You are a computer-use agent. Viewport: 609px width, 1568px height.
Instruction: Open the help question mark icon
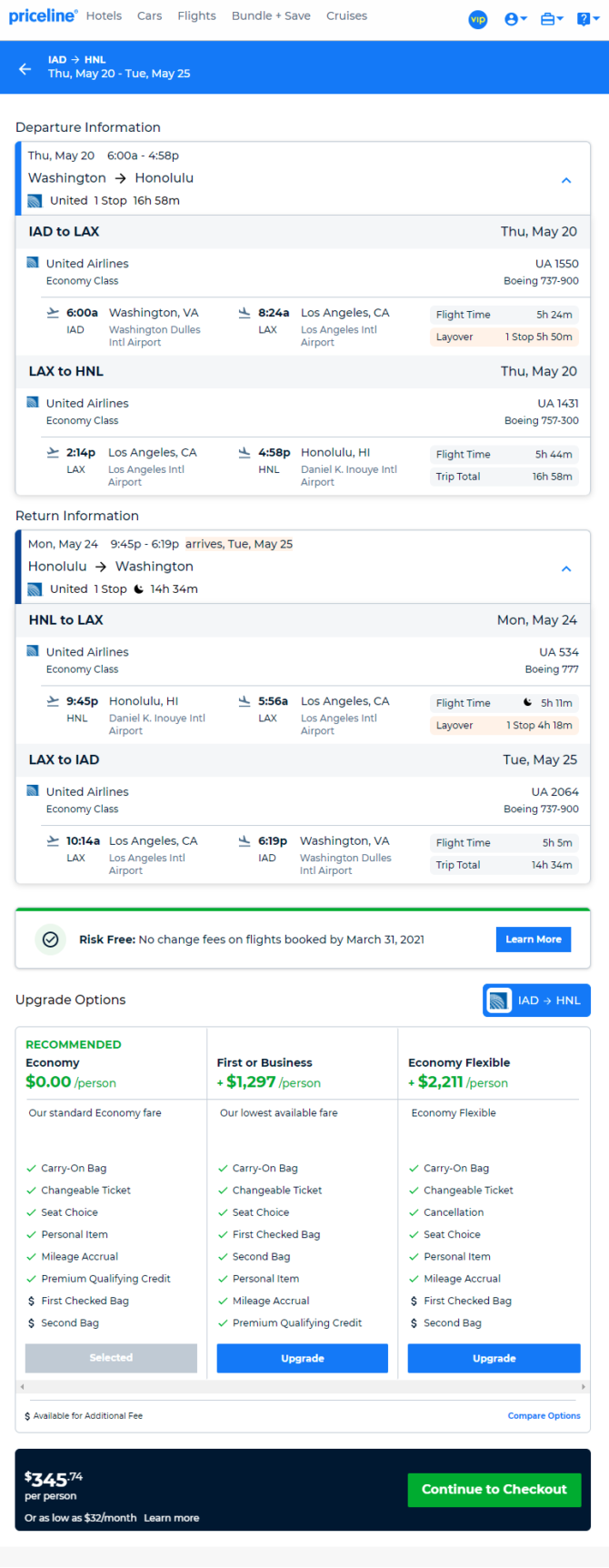point(585,19)
